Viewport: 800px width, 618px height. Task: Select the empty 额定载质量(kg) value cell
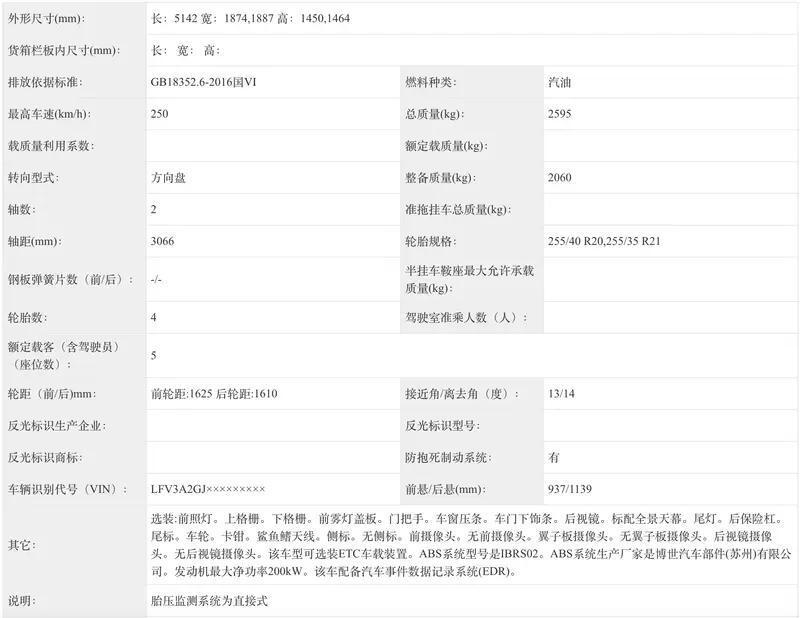tap(660, 145)
